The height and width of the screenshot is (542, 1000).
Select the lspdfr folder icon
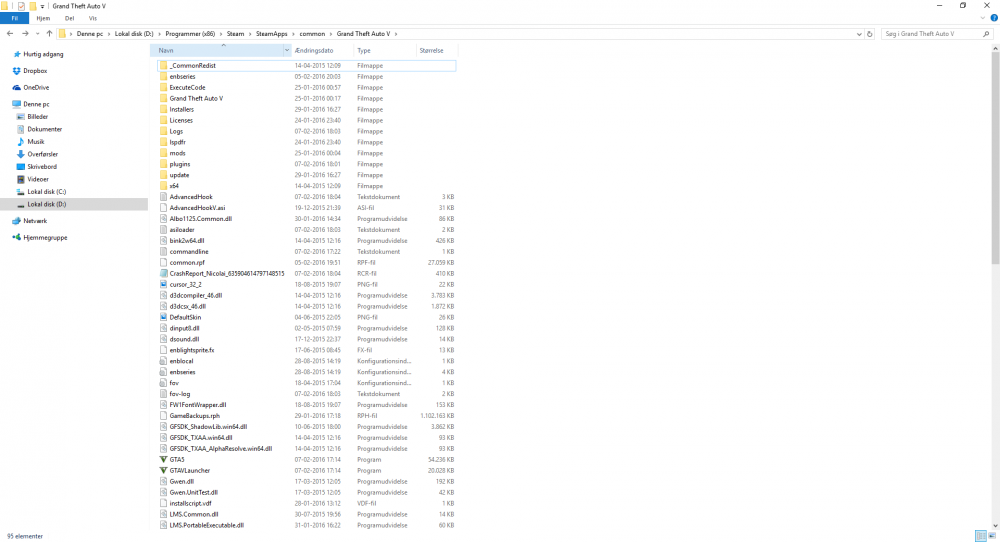(163, 142)
